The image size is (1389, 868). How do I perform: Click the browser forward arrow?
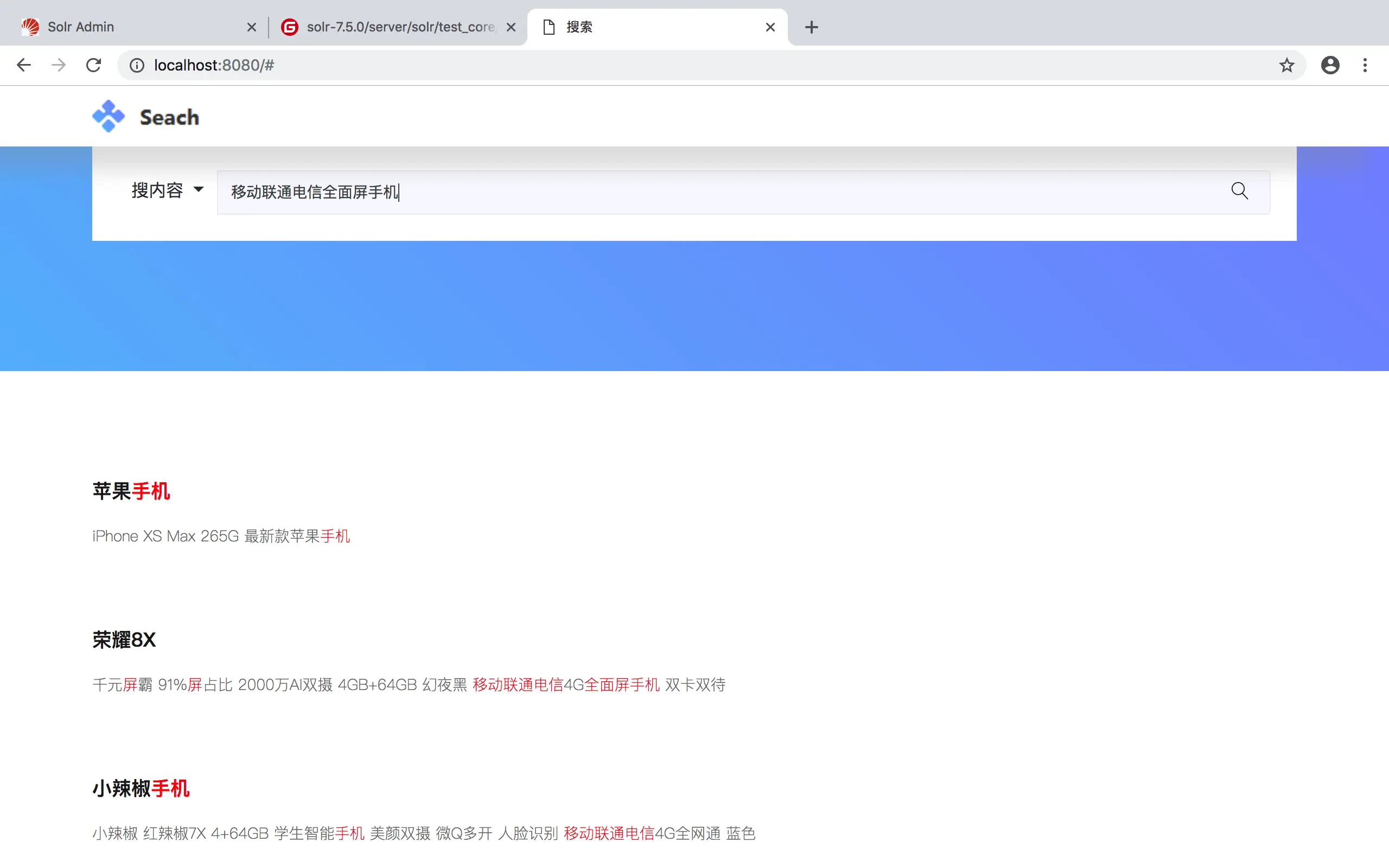[x=59, y=65]
